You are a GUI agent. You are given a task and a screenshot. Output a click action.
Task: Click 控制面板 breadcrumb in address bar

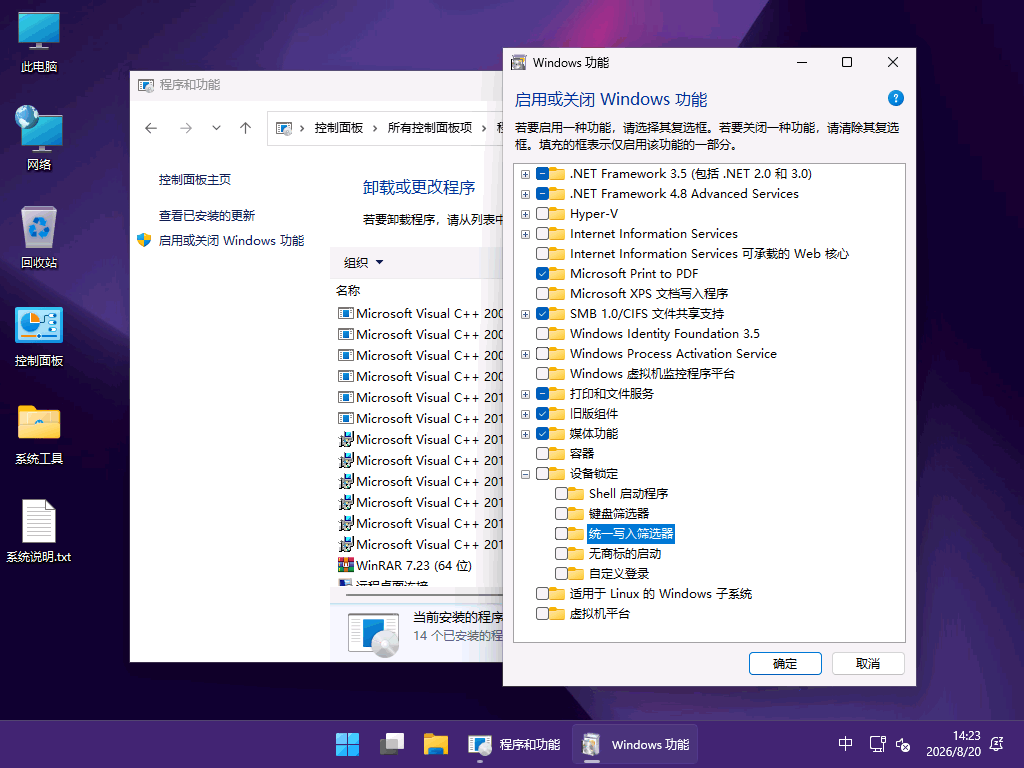point(338,128)
